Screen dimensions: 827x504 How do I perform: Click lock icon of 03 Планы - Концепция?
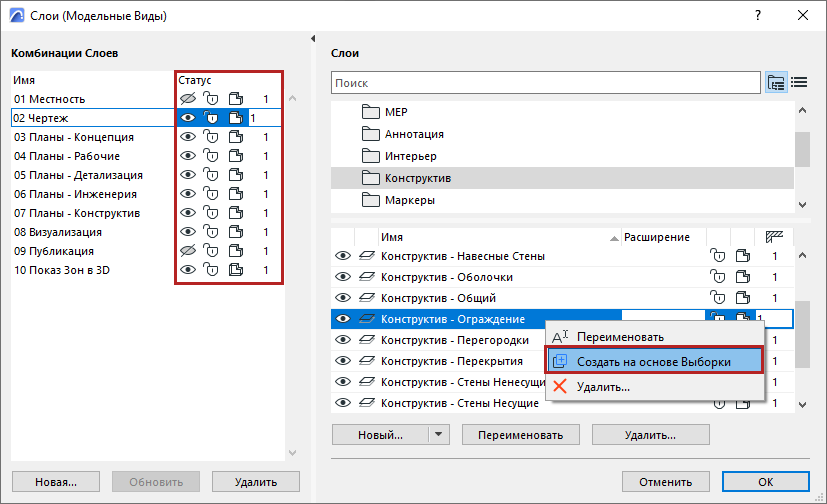point(211,137)
